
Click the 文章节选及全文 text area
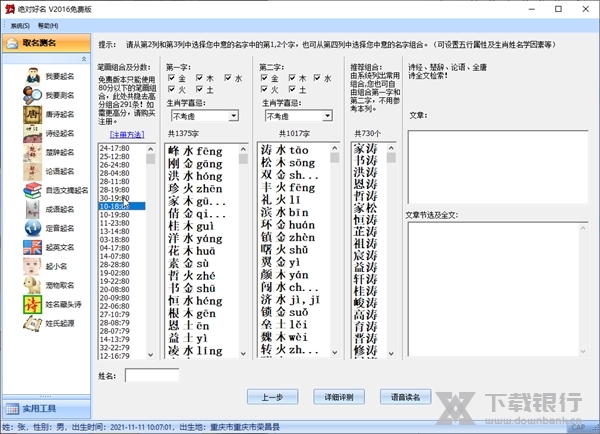click(x=498, y=290)
